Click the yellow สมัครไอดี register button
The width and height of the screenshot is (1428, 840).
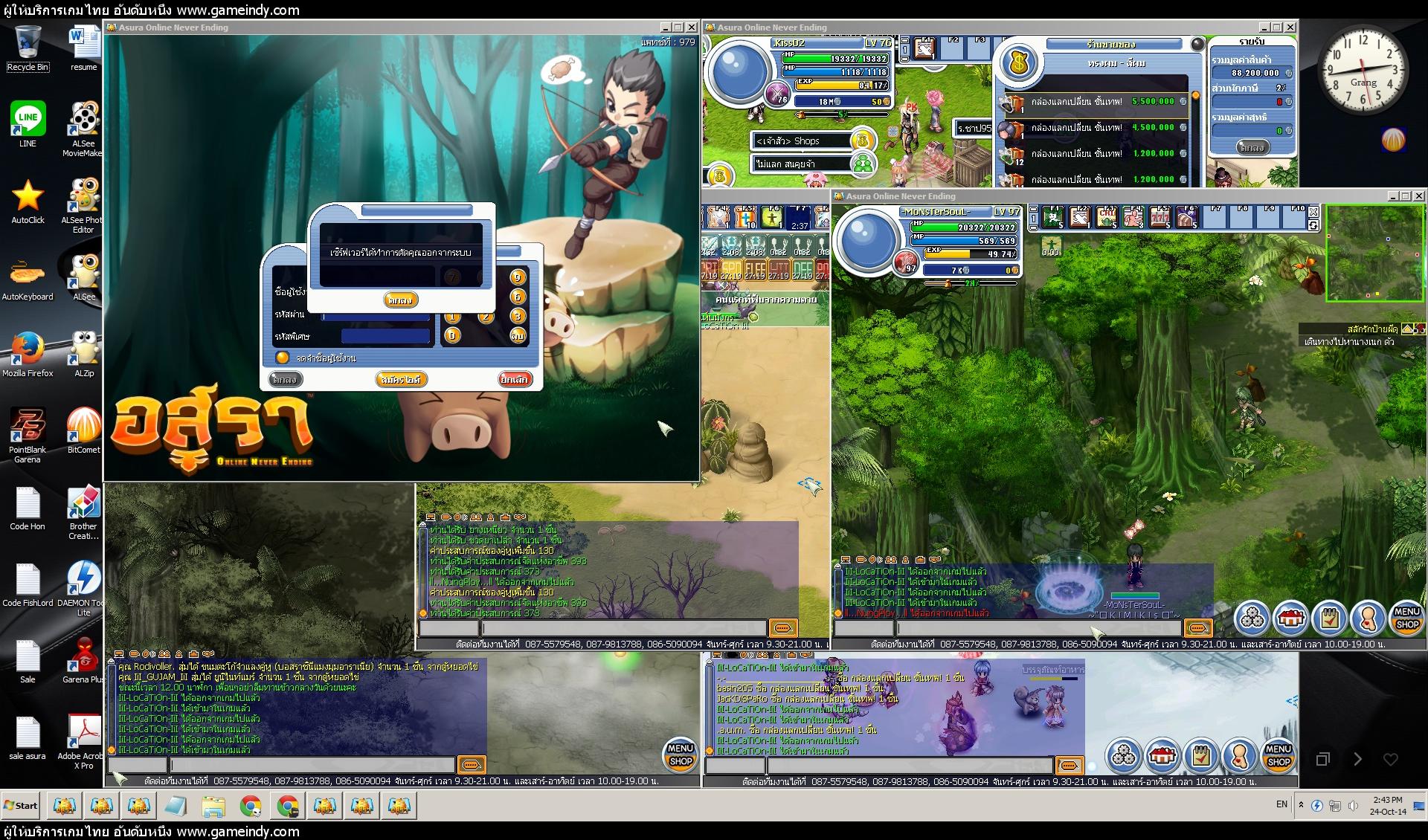(401, 379)
